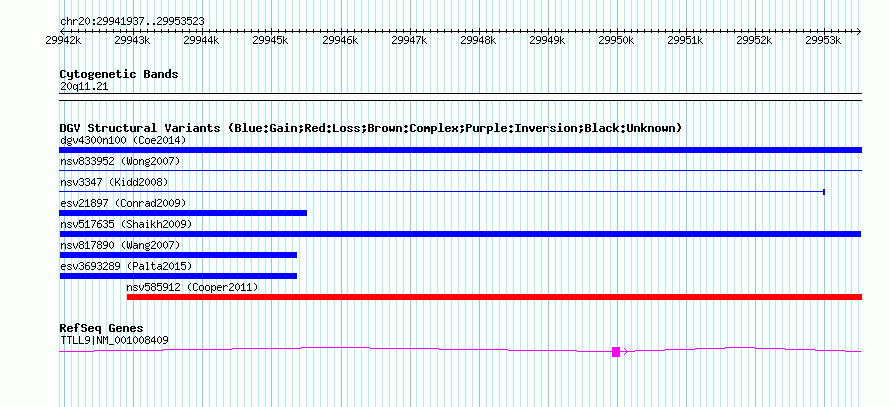Click the 29949k ruler tick label
The image size is (890, 407).
[x=547, y=40]
